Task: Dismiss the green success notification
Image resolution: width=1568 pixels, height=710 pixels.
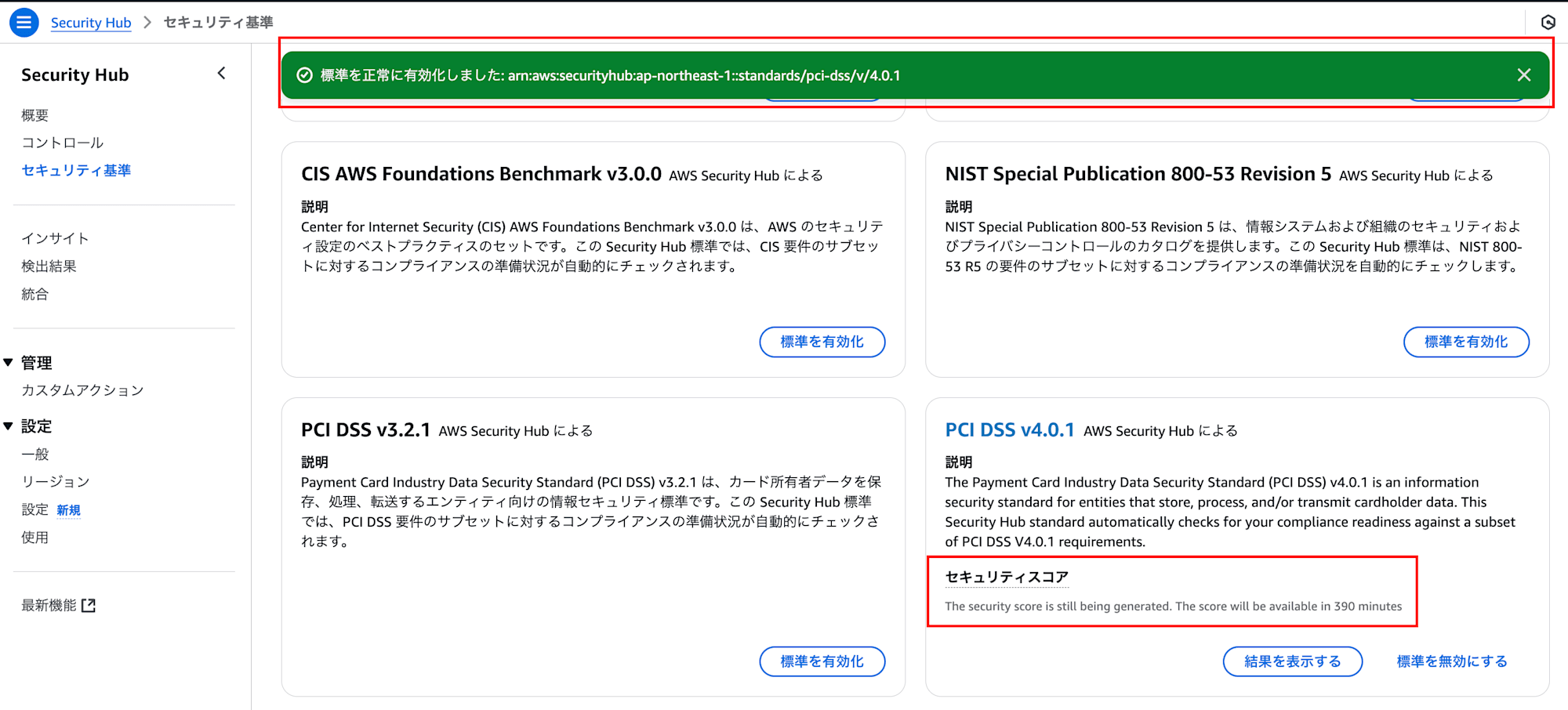Action: 1523,75
